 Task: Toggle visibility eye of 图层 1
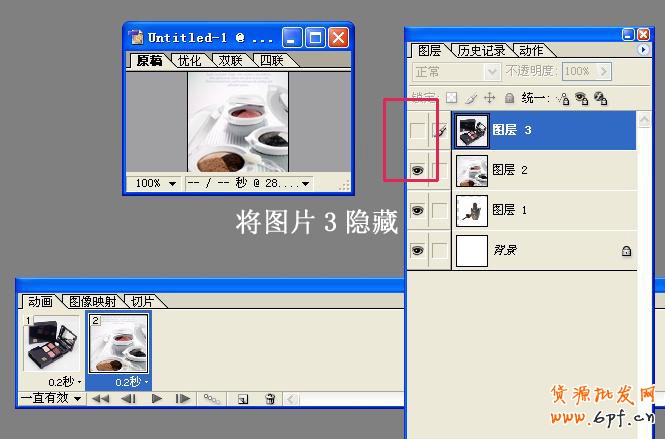[x=418, y=210]
